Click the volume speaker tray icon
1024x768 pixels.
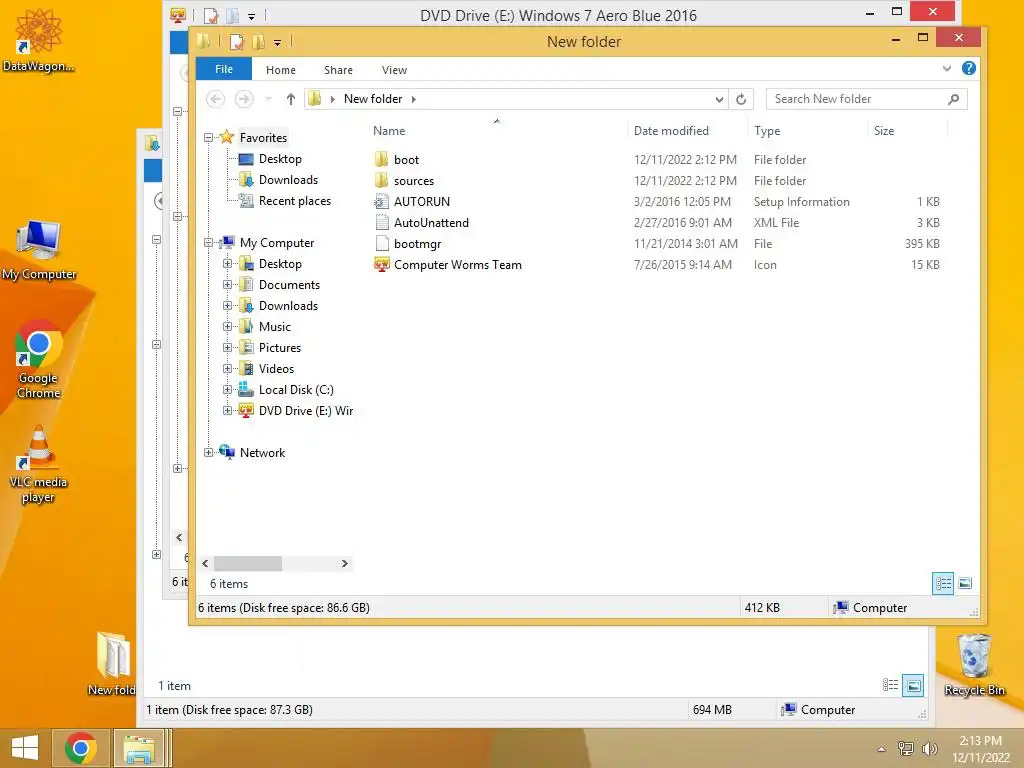coord(929,748)
